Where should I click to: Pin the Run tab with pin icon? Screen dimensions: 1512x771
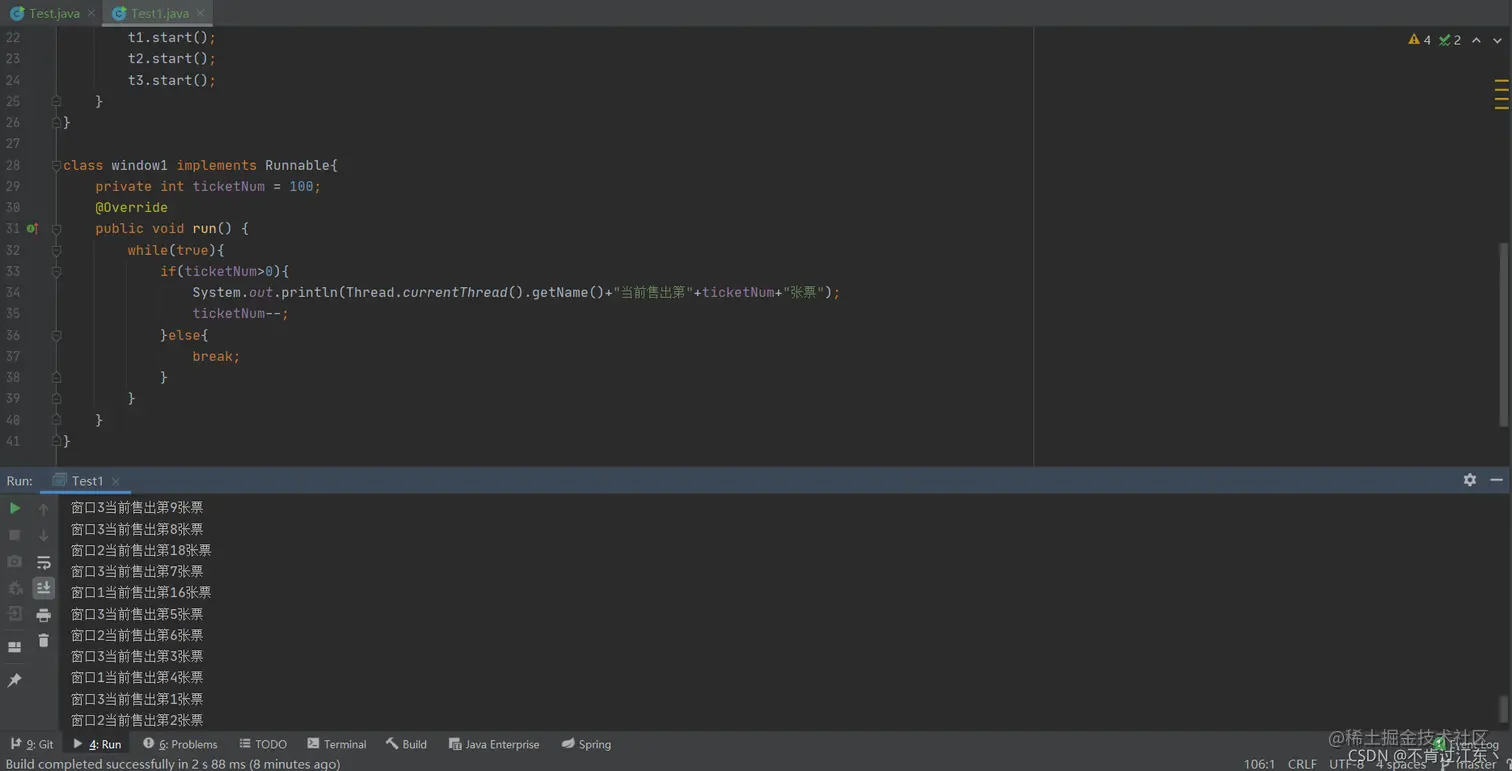[15, 680]
